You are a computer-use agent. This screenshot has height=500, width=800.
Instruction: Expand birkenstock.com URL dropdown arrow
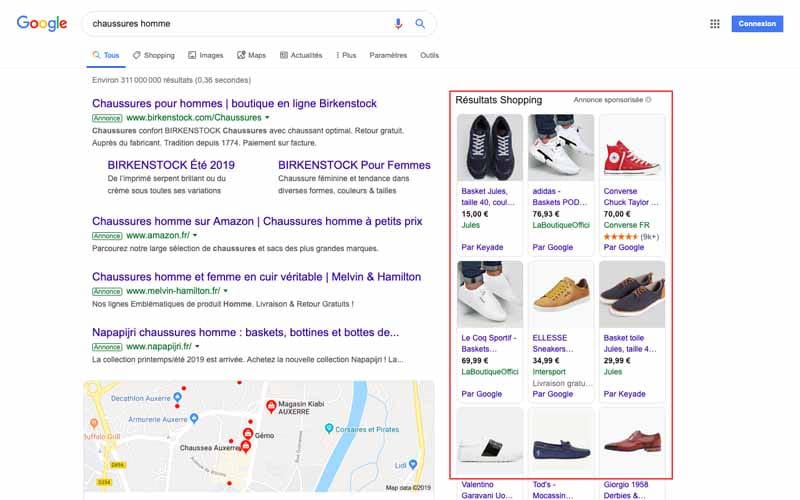point(267,117)
